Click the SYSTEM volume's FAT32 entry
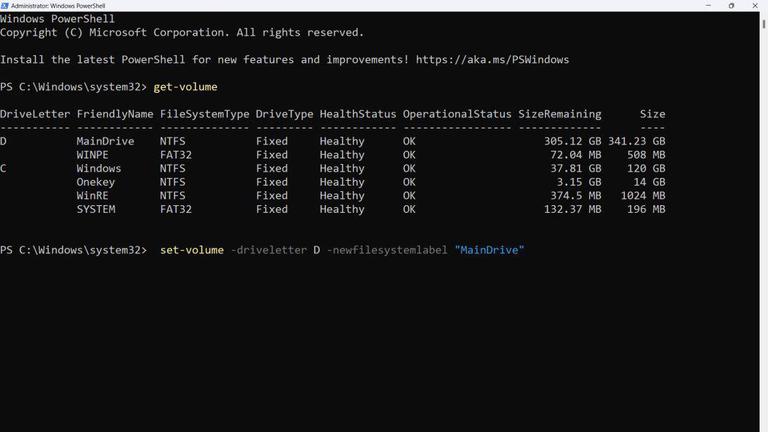The height and width of the screenshot is (432, 768). [x=176, y=209]
